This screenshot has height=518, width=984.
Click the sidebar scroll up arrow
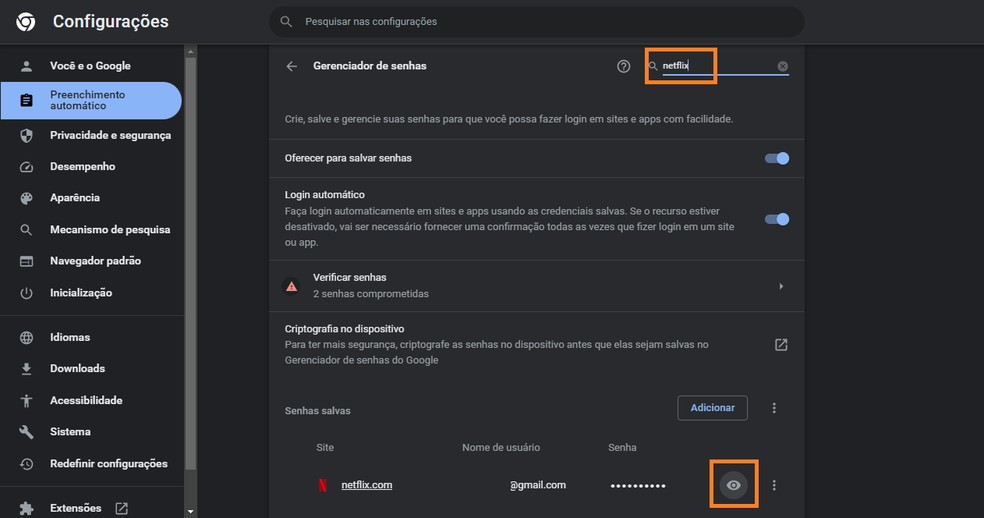[x=191, y=51]
